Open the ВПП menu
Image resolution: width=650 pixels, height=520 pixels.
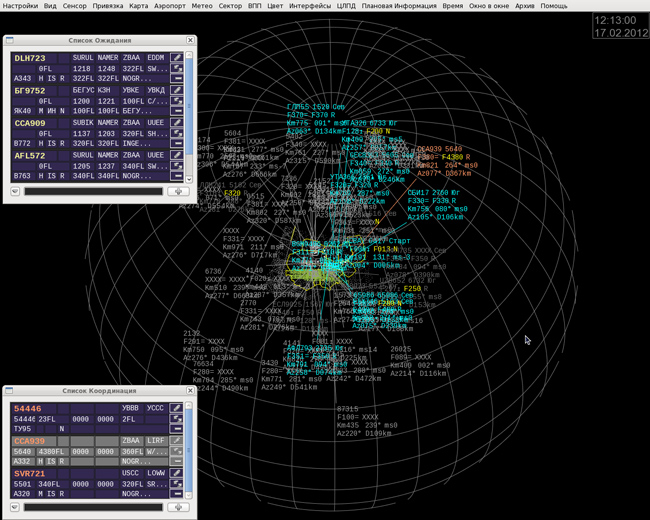pos(255,6)
